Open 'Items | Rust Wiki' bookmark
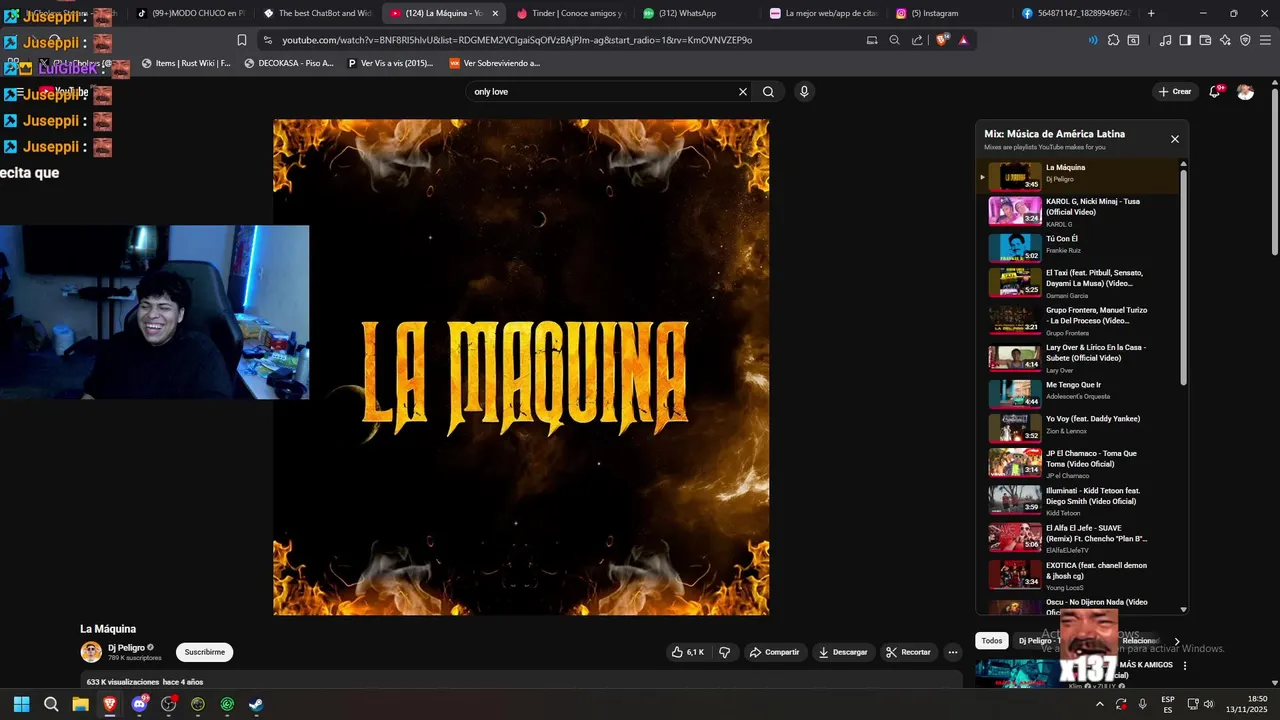 pos(186,63)
